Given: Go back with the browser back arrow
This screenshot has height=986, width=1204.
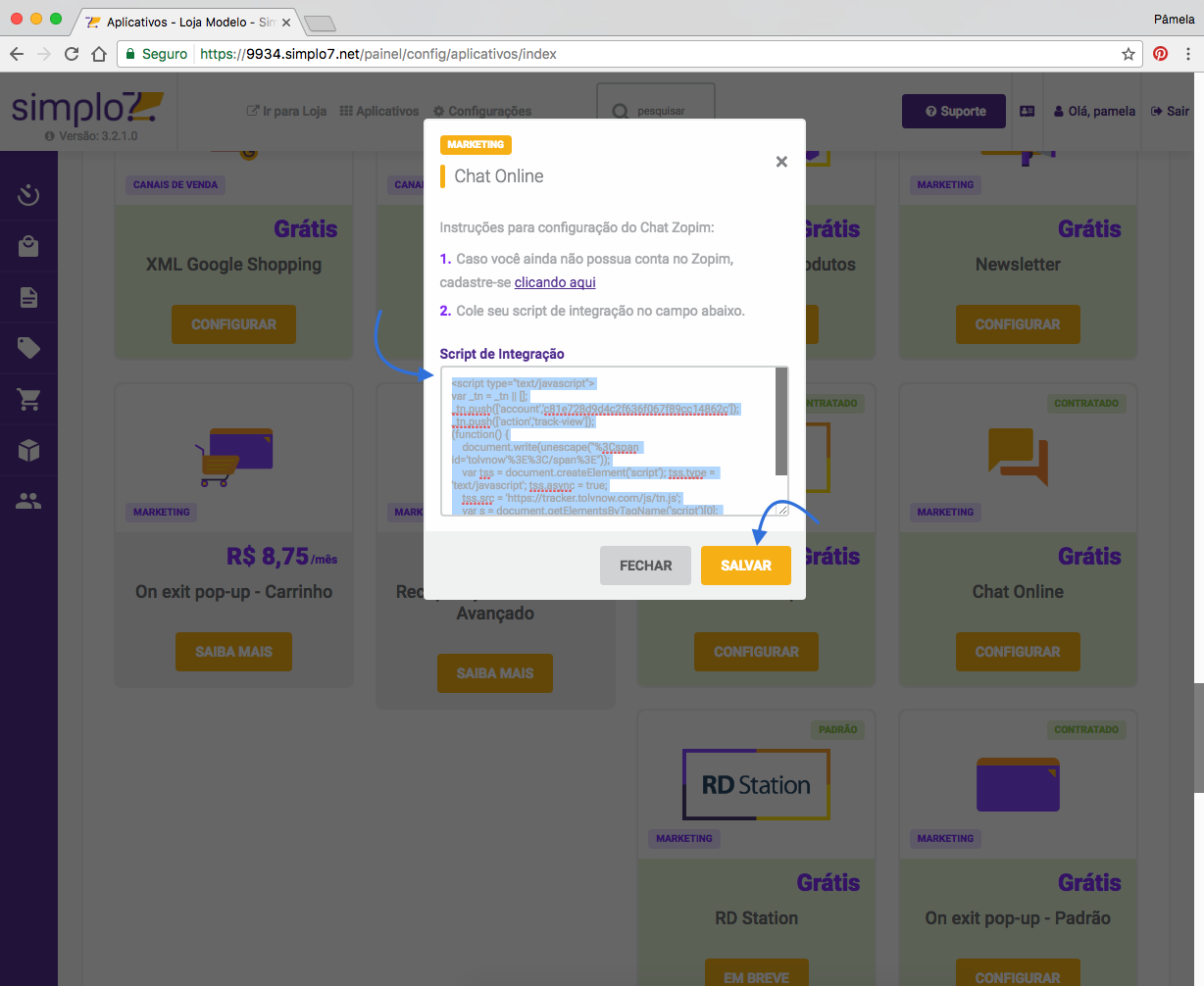Looking at the screenshot, I should click(x=17, y=54).
